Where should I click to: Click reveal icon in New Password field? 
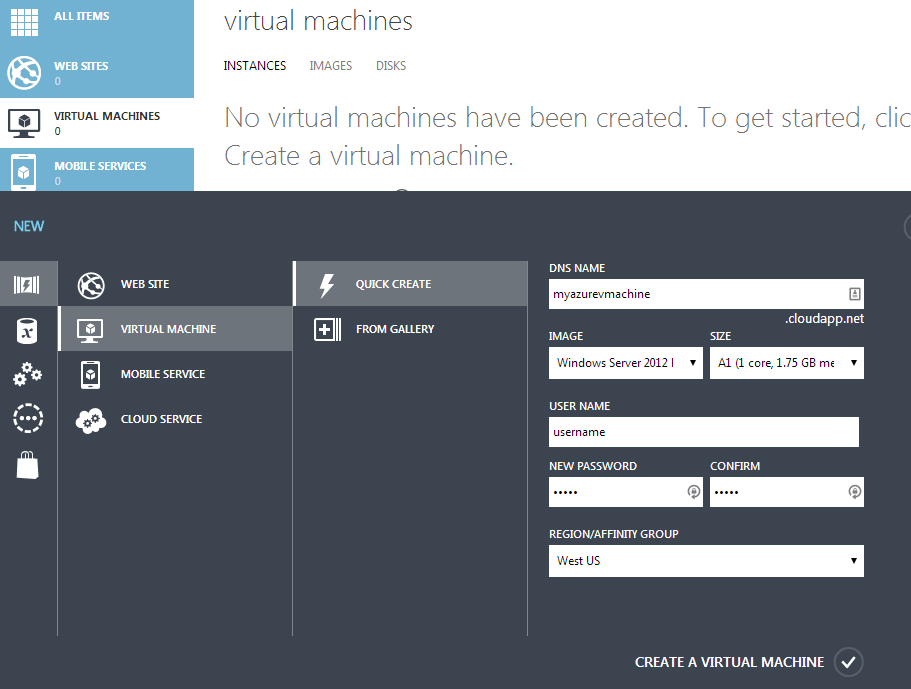(x=693, y=492)
